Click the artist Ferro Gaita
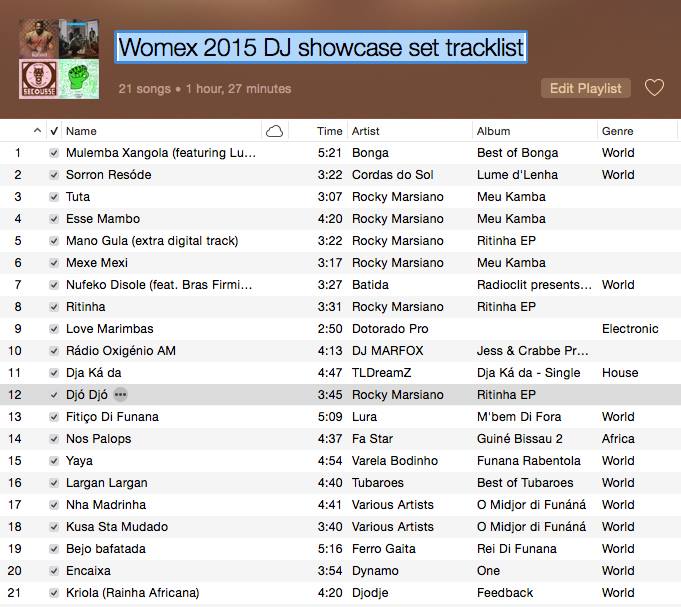Viewport: 681px width, 607px height. click(x=383, y=549)
